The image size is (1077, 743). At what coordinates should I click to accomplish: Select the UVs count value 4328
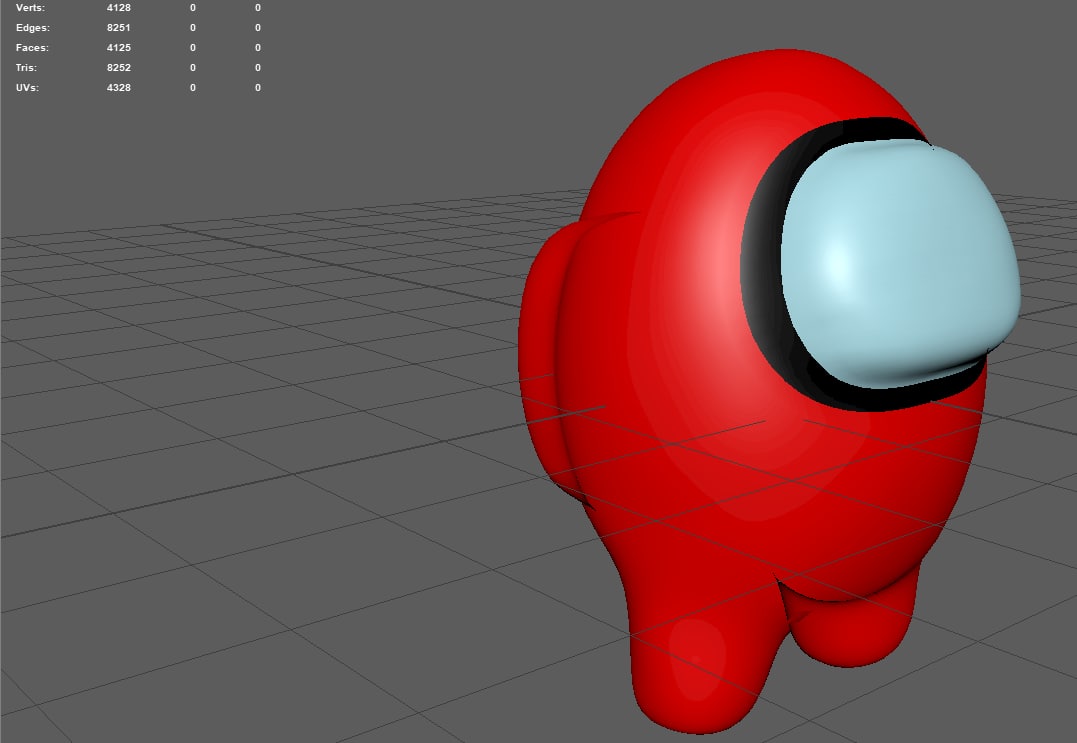pos(119,87)
